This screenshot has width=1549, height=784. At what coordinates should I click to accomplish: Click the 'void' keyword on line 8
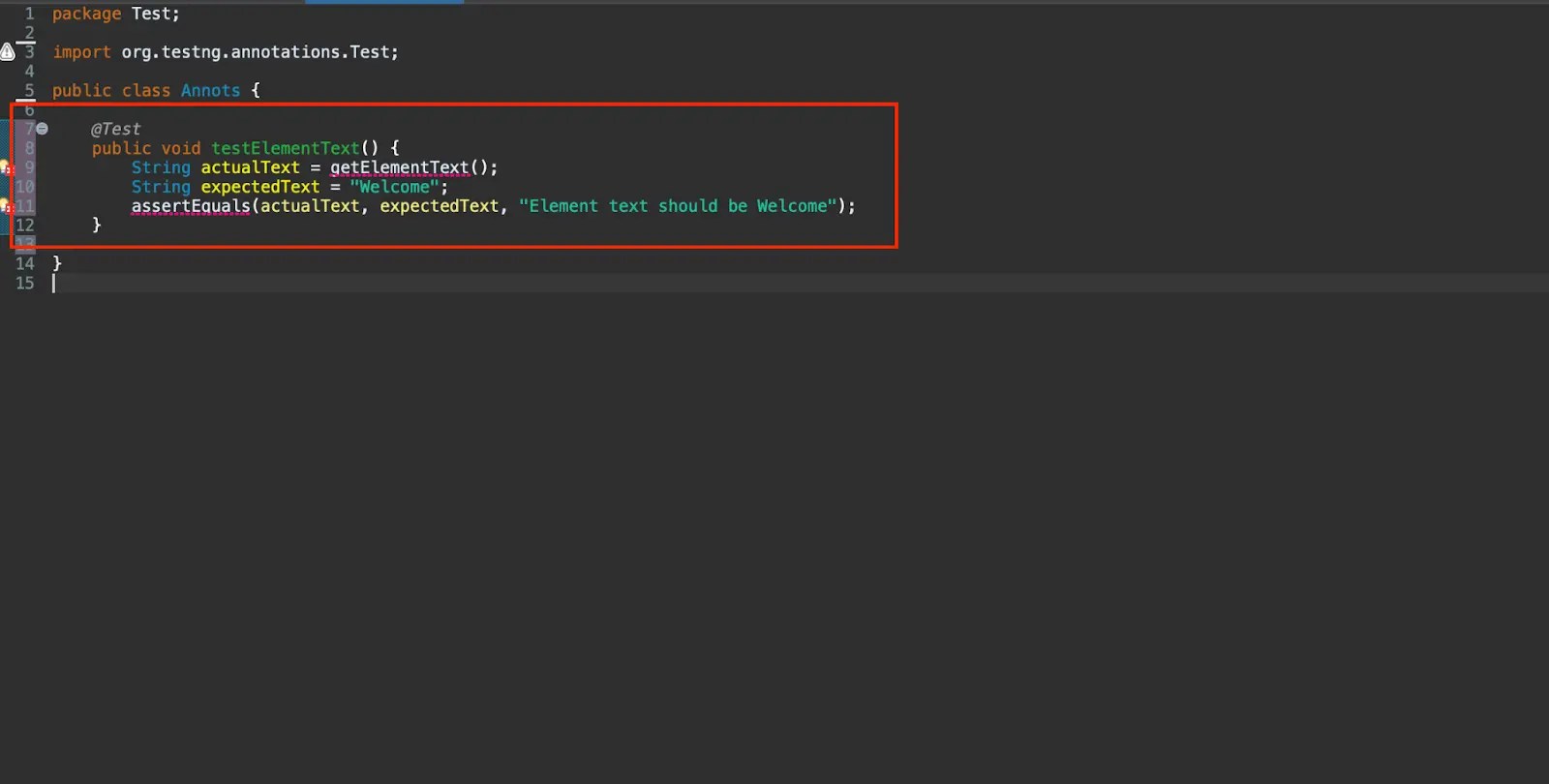(x=181, y=148)
